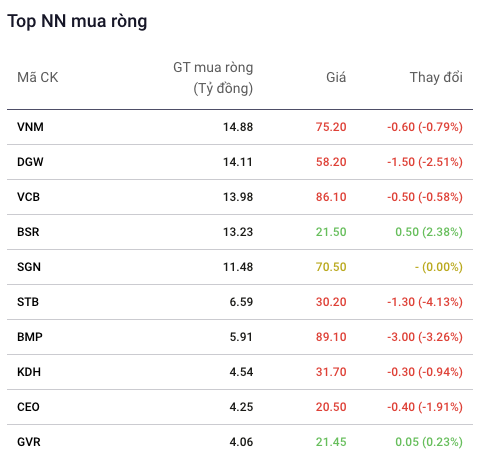Open the VNM stock ticker

pyautogui.click(x=30, y=127)
